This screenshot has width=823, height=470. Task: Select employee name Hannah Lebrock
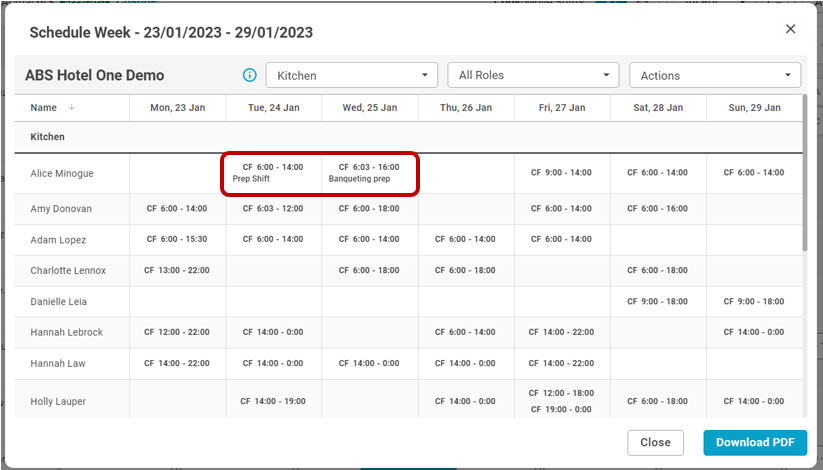pyautogui.click(x=67, y=332)
